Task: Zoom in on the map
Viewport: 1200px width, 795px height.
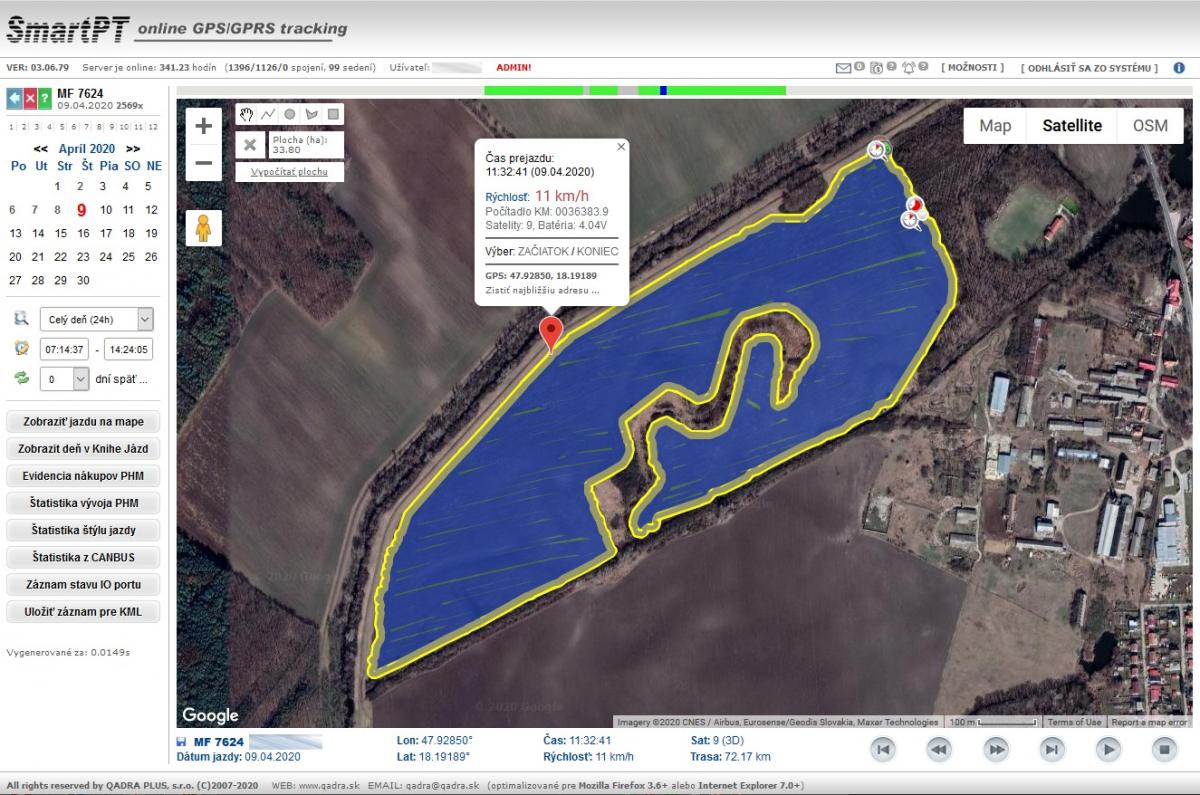Action: pos(204,126)
